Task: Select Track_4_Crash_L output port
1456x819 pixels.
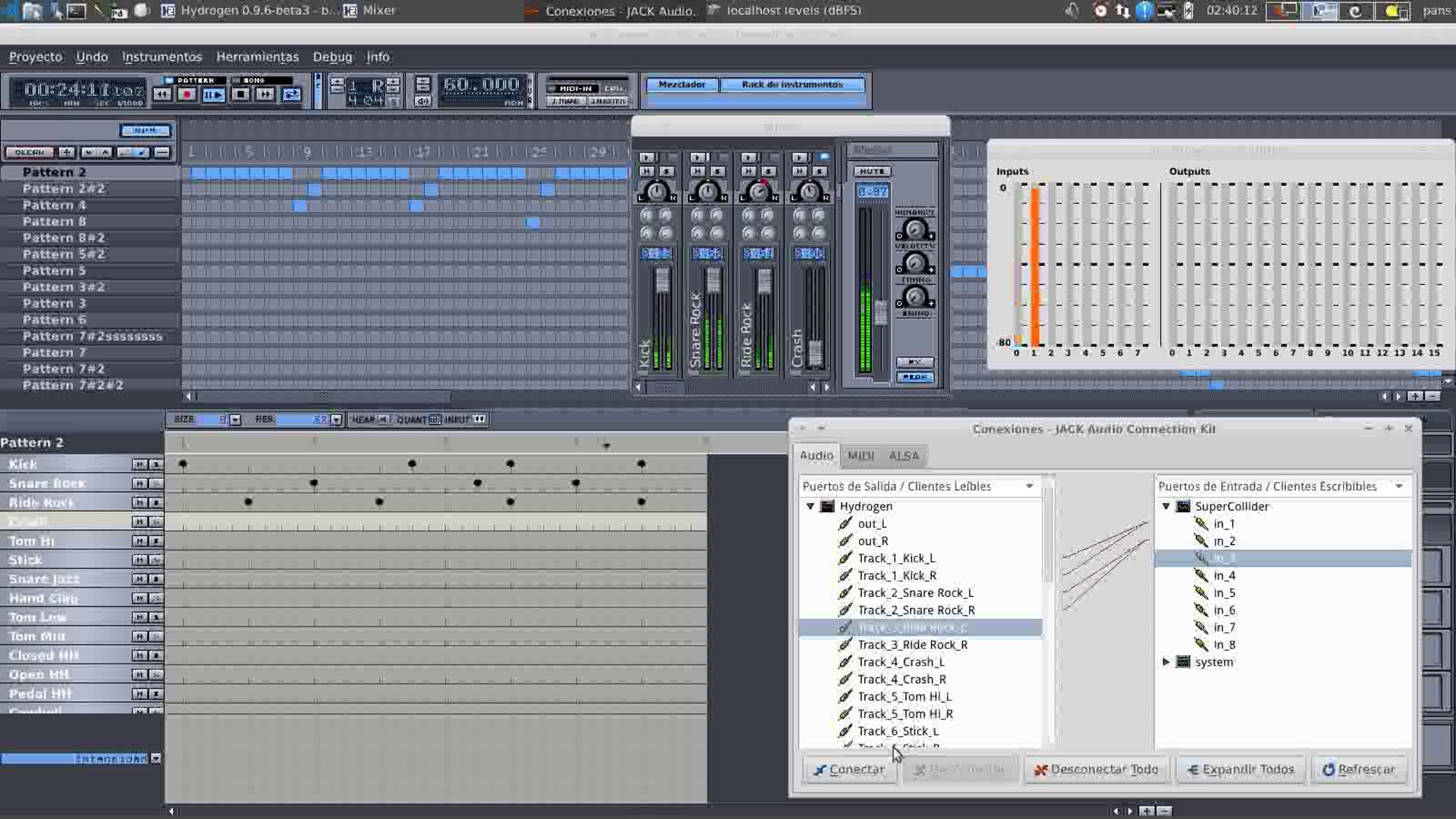Action: click(900, 662)
